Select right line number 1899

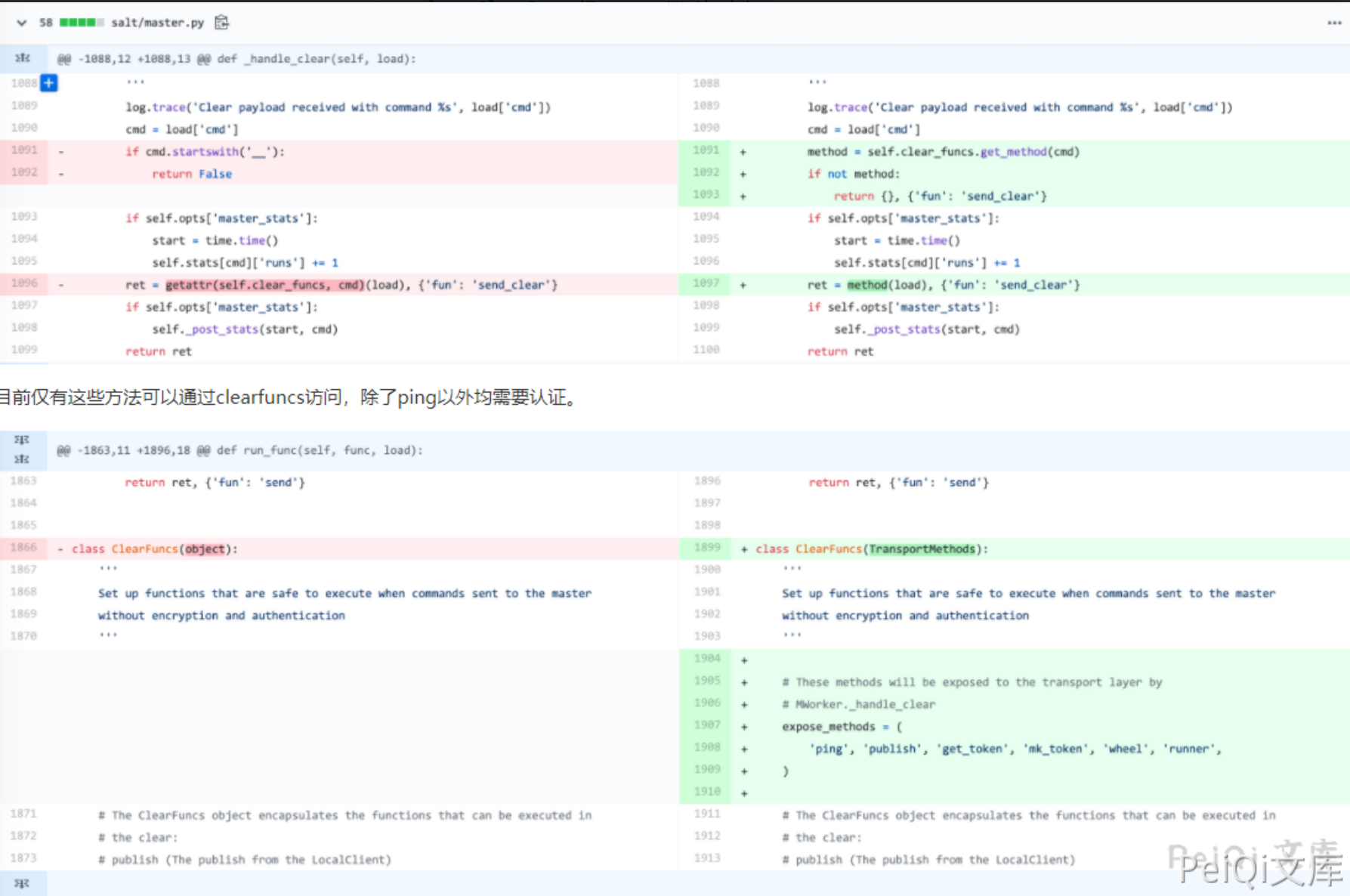pyautogui.click(x=706, y=548)
